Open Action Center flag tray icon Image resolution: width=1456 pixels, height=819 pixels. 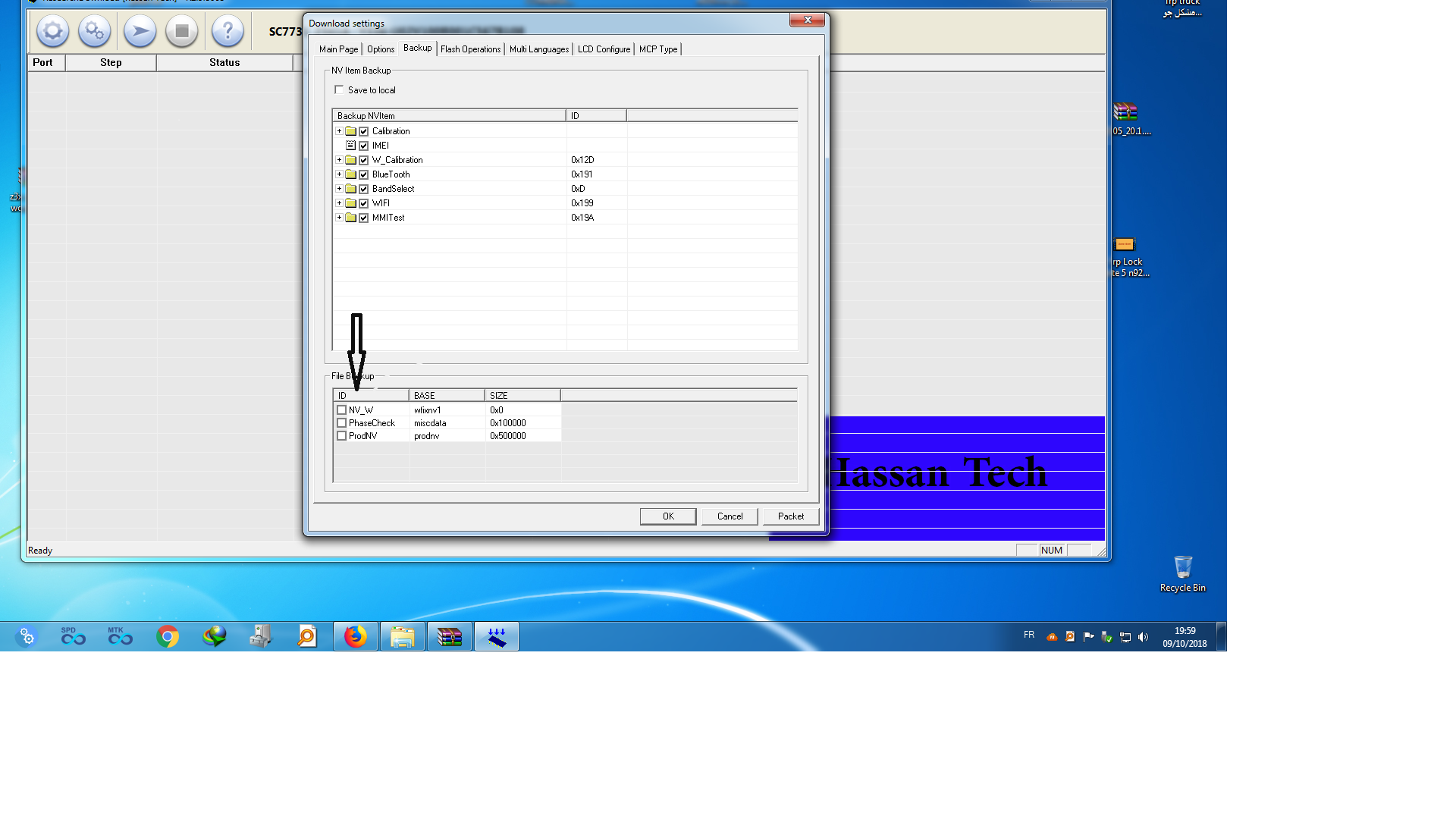click(1089, 637)
